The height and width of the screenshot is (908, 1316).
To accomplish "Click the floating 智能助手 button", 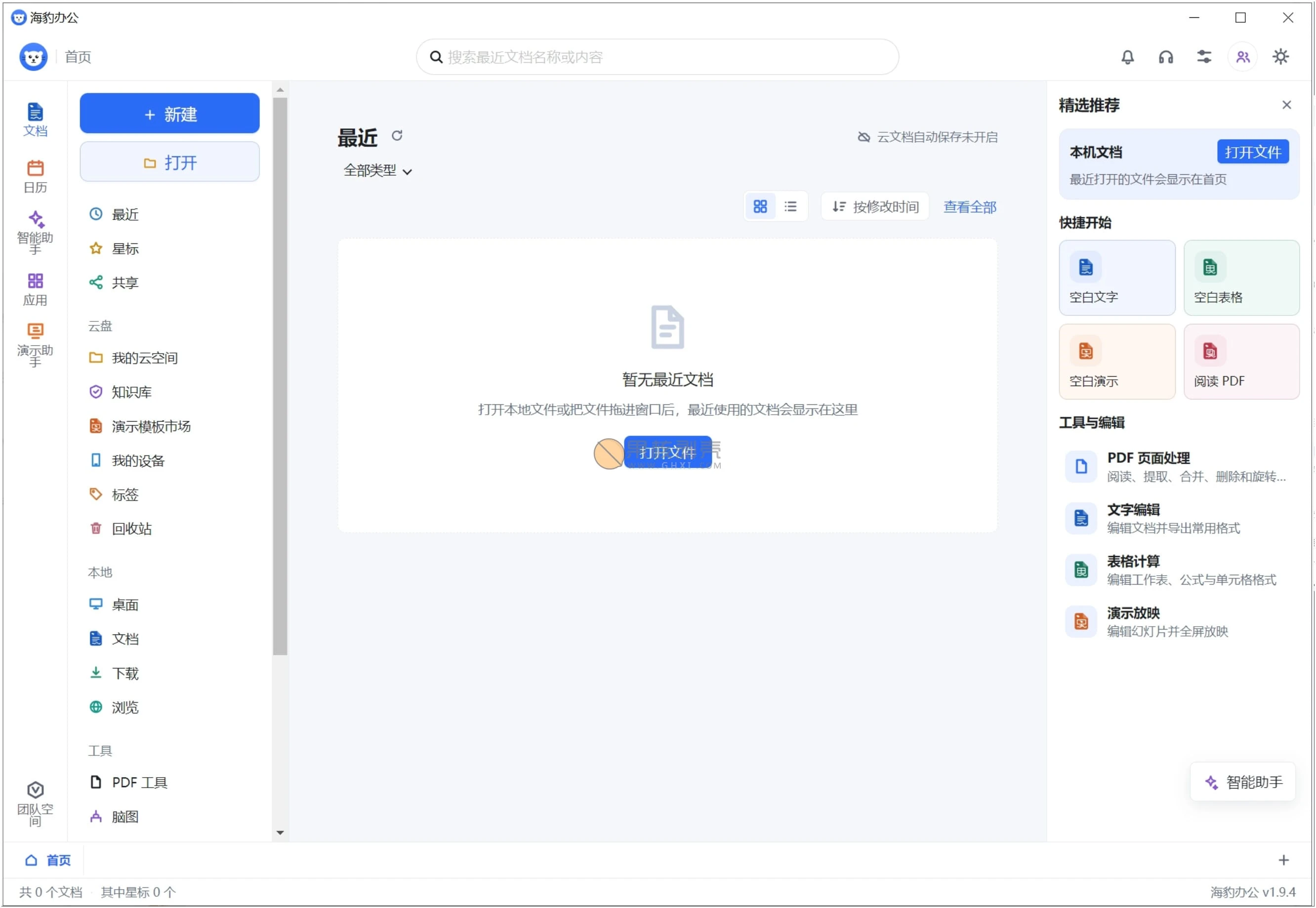I will click(1242, 782).
